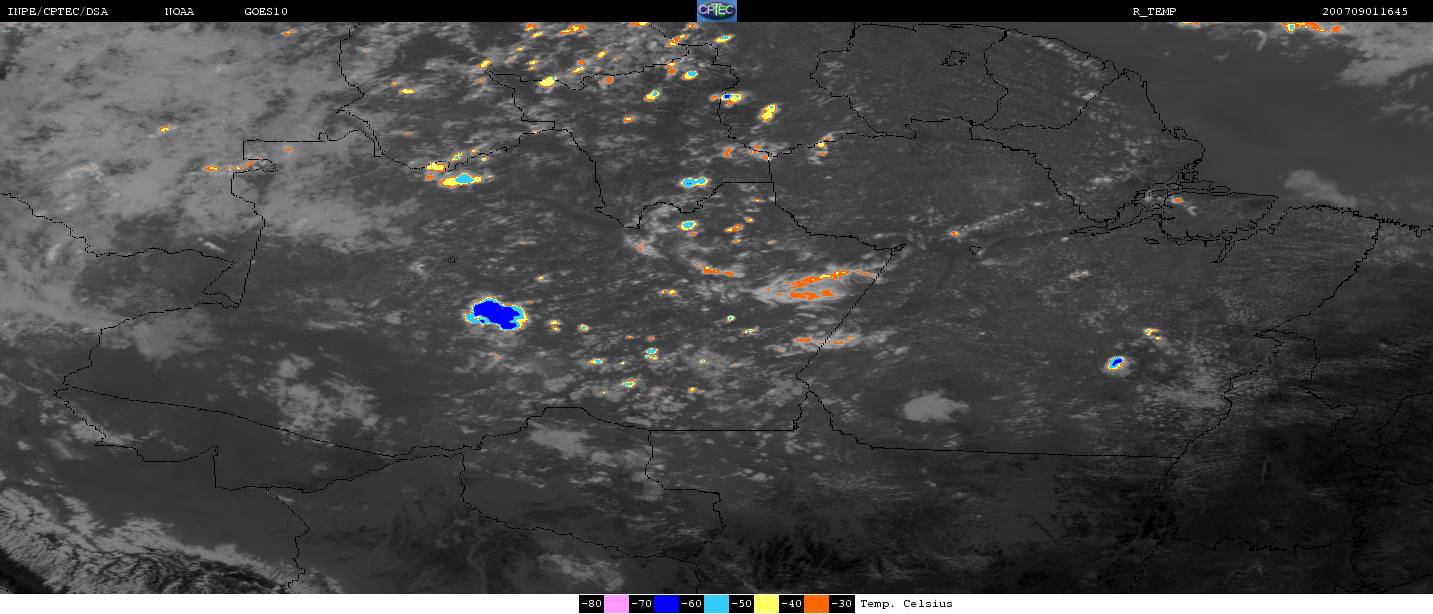
Task: Click the largest dark blue storm cell
Action: (497, 314)
